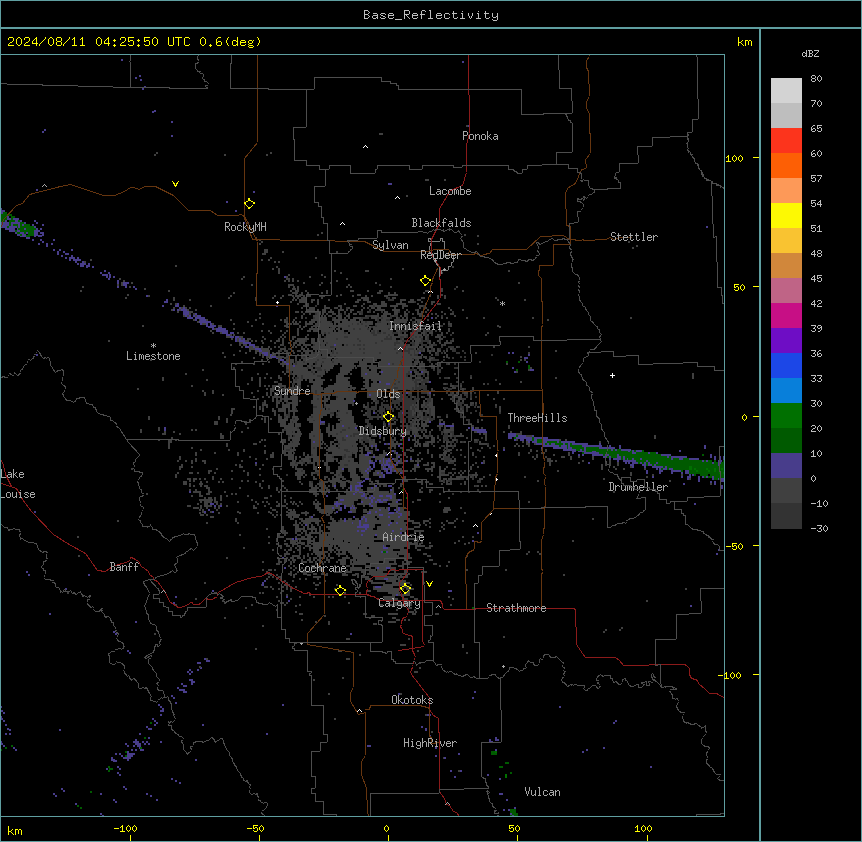This screenshot has height=842, width=862.
Task: Click the -30 value in the dBZ legend
Action: tap(819, 528)
